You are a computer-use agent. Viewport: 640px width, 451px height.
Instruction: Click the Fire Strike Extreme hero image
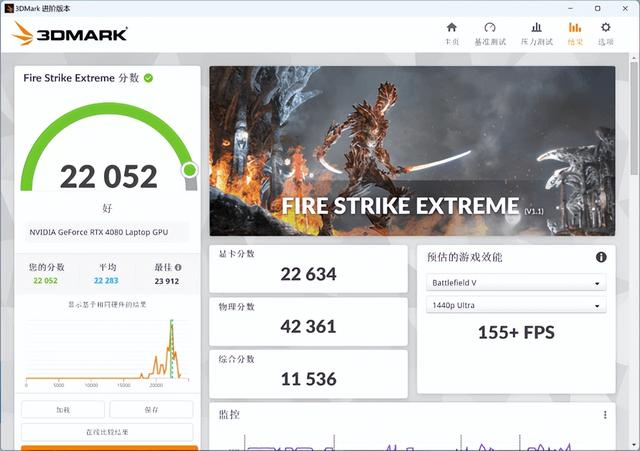click(412, 151)
